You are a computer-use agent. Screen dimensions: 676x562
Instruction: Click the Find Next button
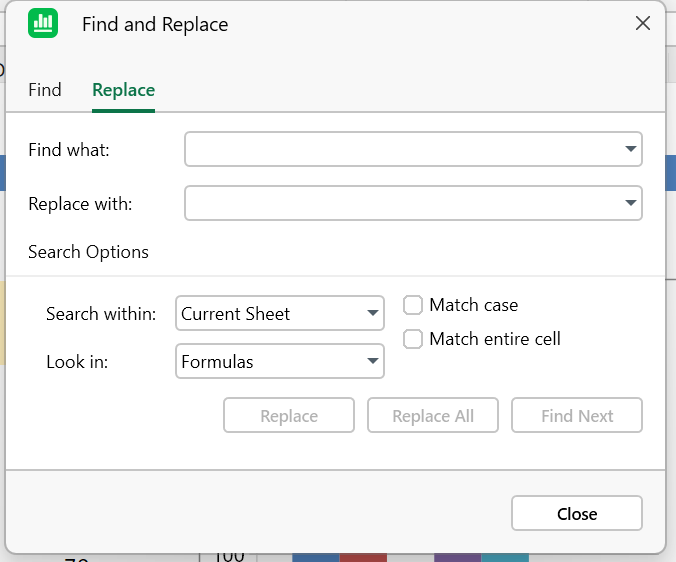click(x=577, y=415)
